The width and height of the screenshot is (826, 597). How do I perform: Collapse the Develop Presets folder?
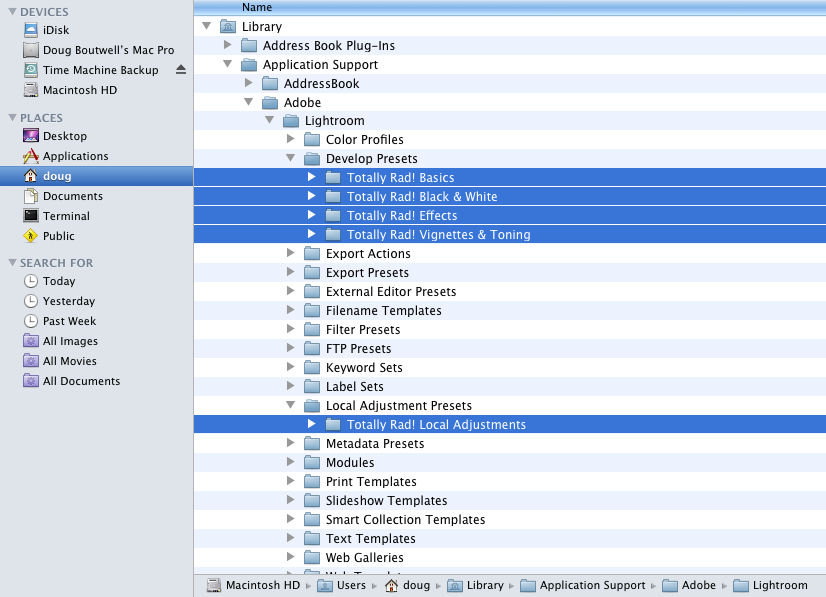pos(291,158)
